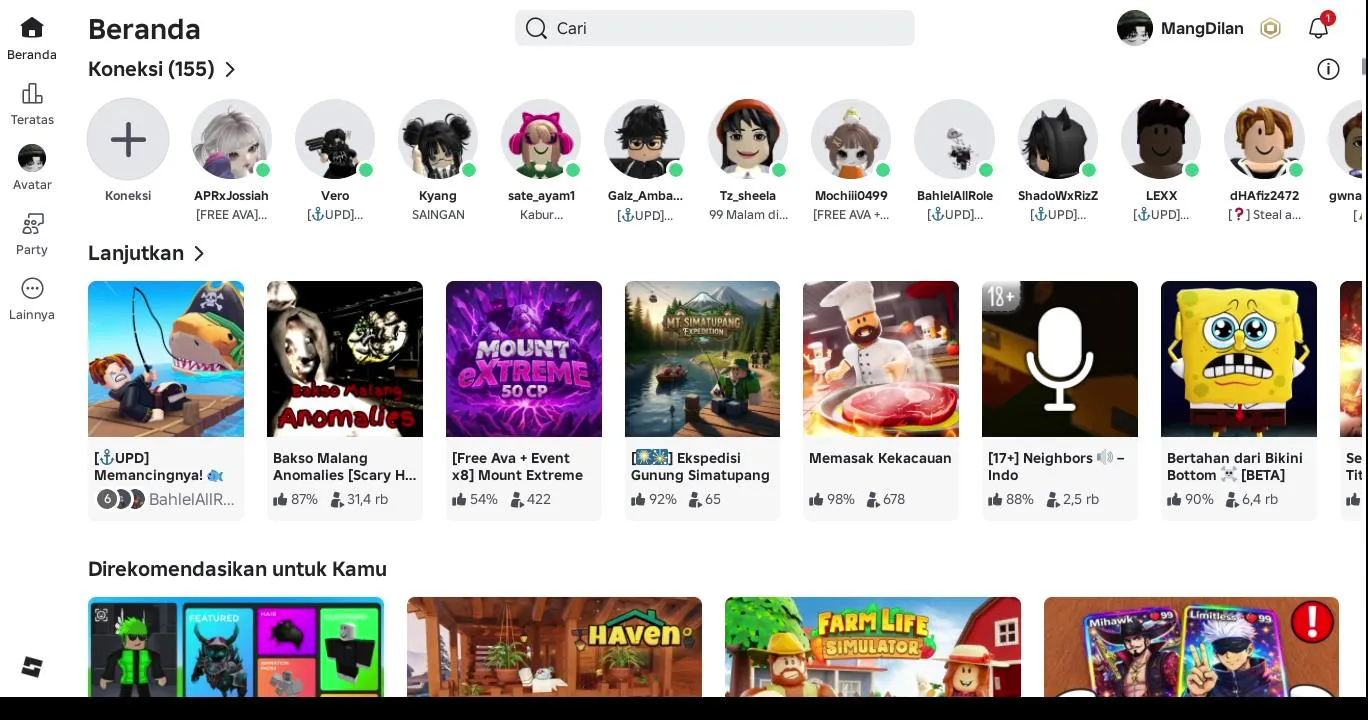Screen dimensions: 1368x720
Task: Click the Direkomendasikan untuk Kamu heading
Action: (237, 569)
